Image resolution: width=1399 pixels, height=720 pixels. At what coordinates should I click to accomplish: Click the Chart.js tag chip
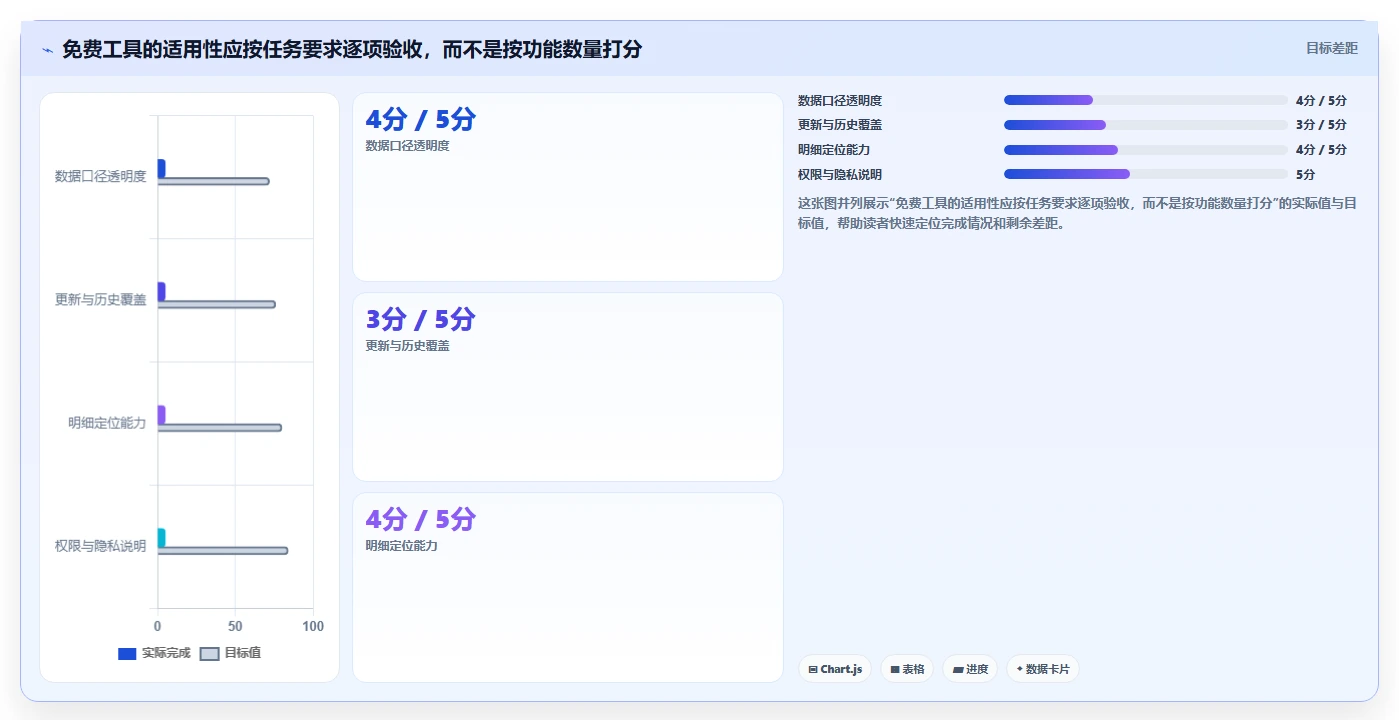(835, 669)
